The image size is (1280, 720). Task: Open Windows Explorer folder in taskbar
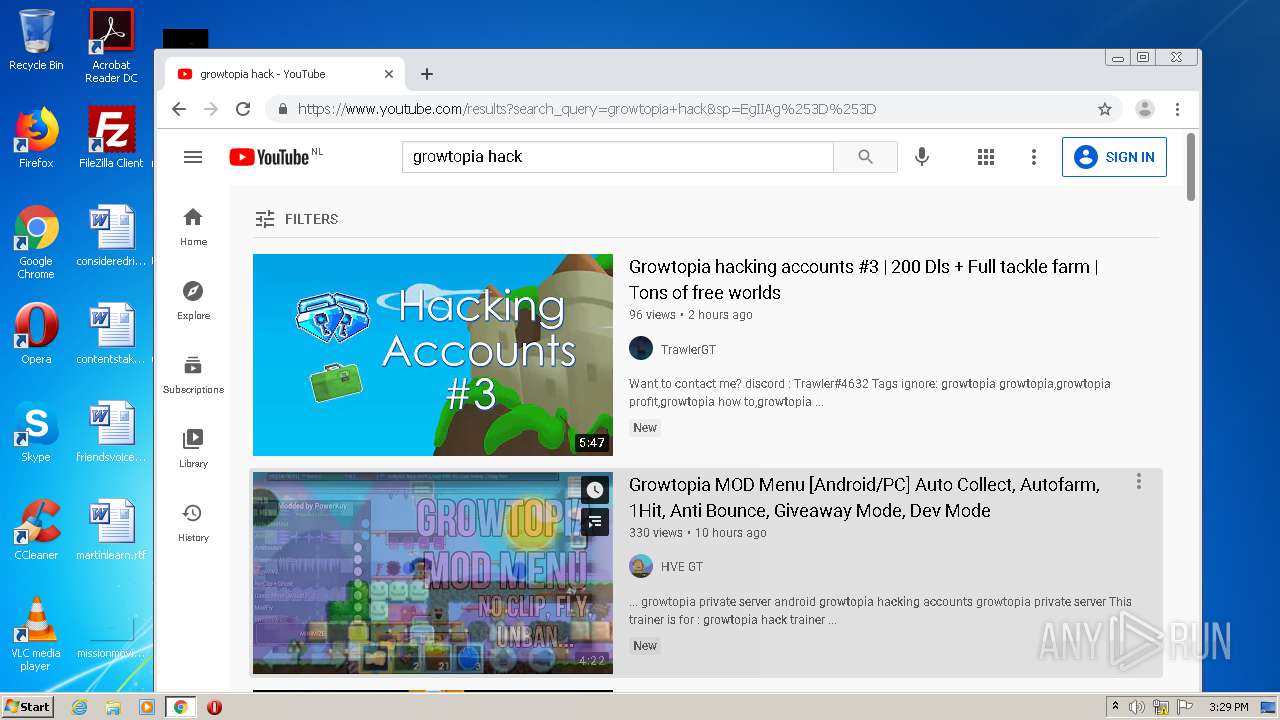tap(113, 707)
